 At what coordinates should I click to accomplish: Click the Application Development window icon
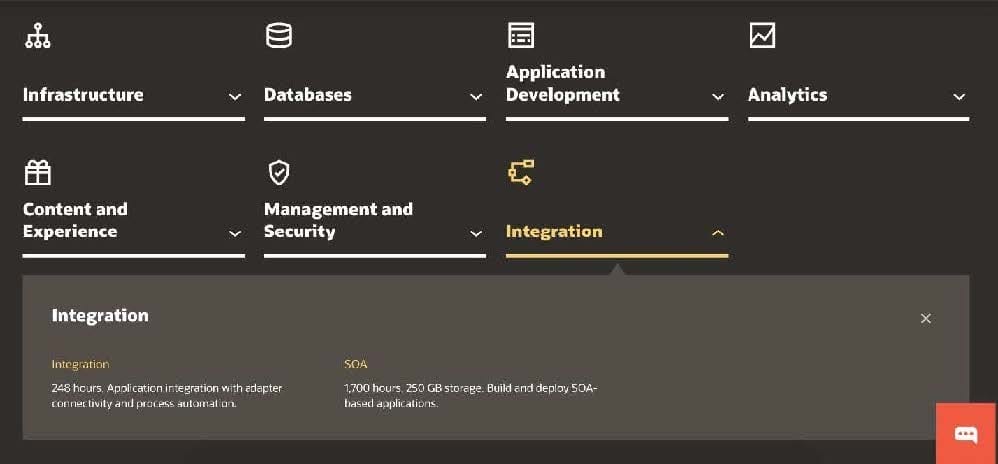[x=520, y=36]
